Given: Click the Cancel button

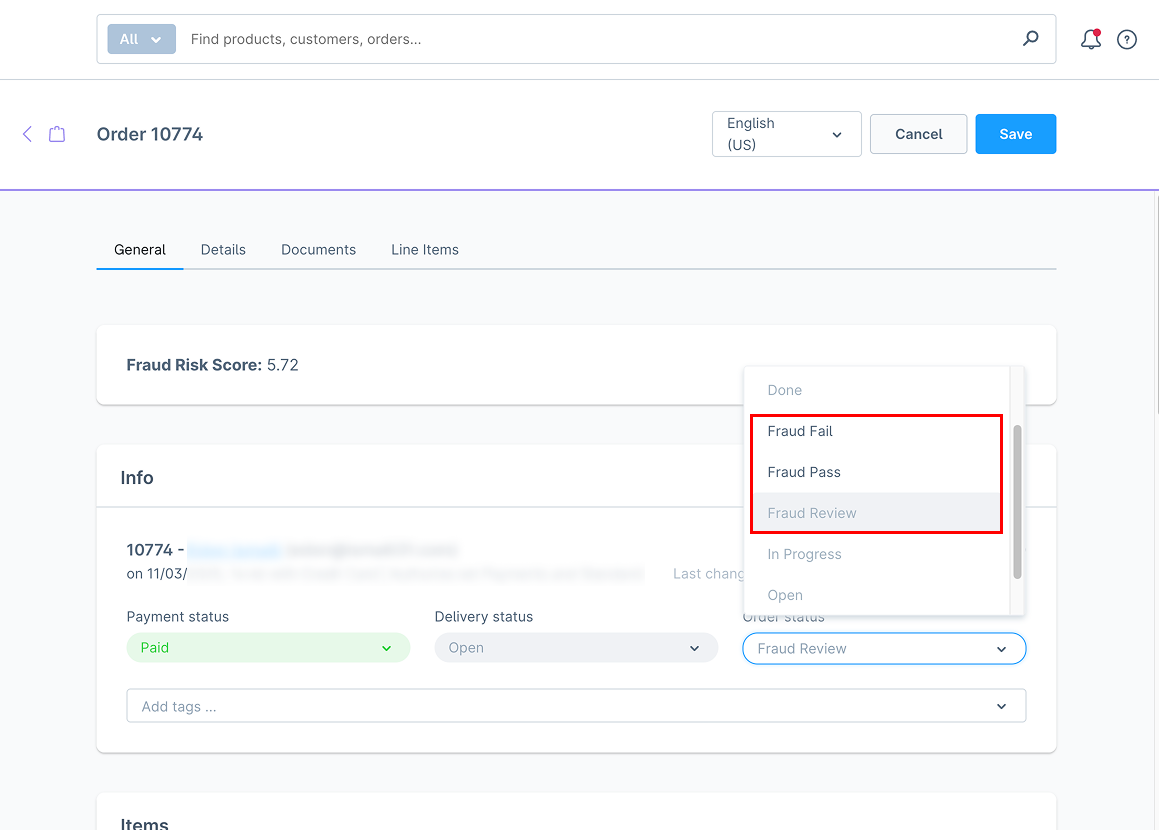Looking at the screenshot, I should pyautogui.click(x=918, y=134).
